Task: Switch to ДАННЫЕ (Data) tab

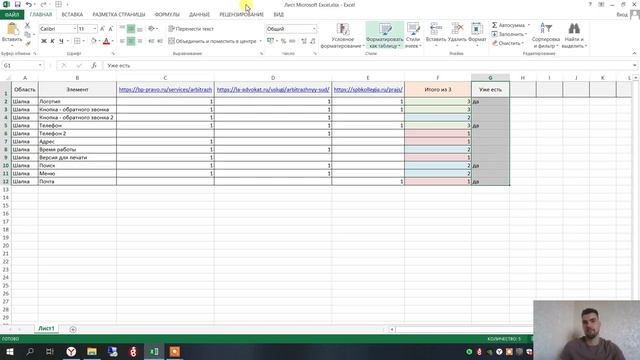Action: pos(200,15)
